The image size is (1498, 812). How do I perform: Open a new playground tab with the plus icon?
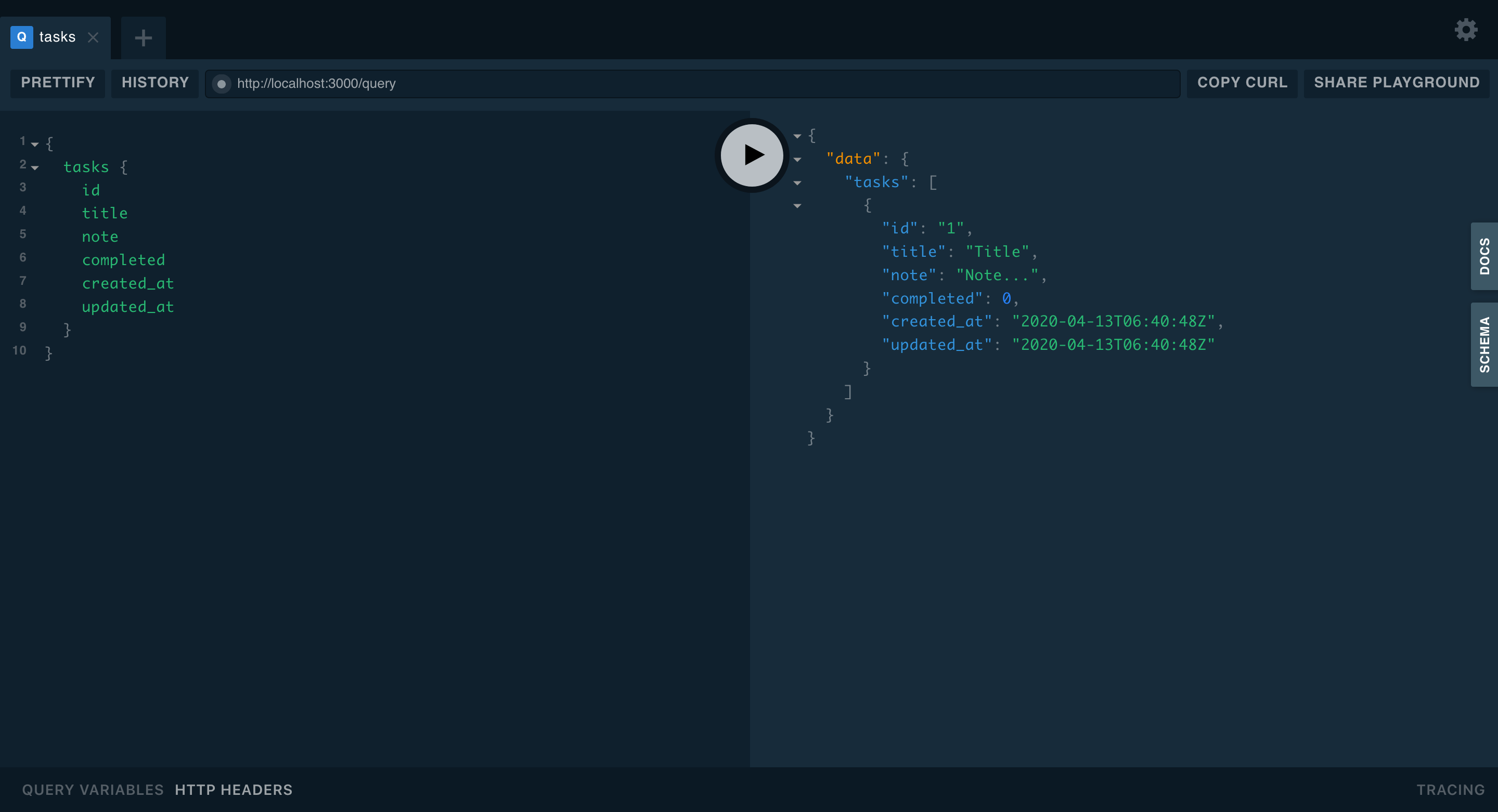[143, 37]
